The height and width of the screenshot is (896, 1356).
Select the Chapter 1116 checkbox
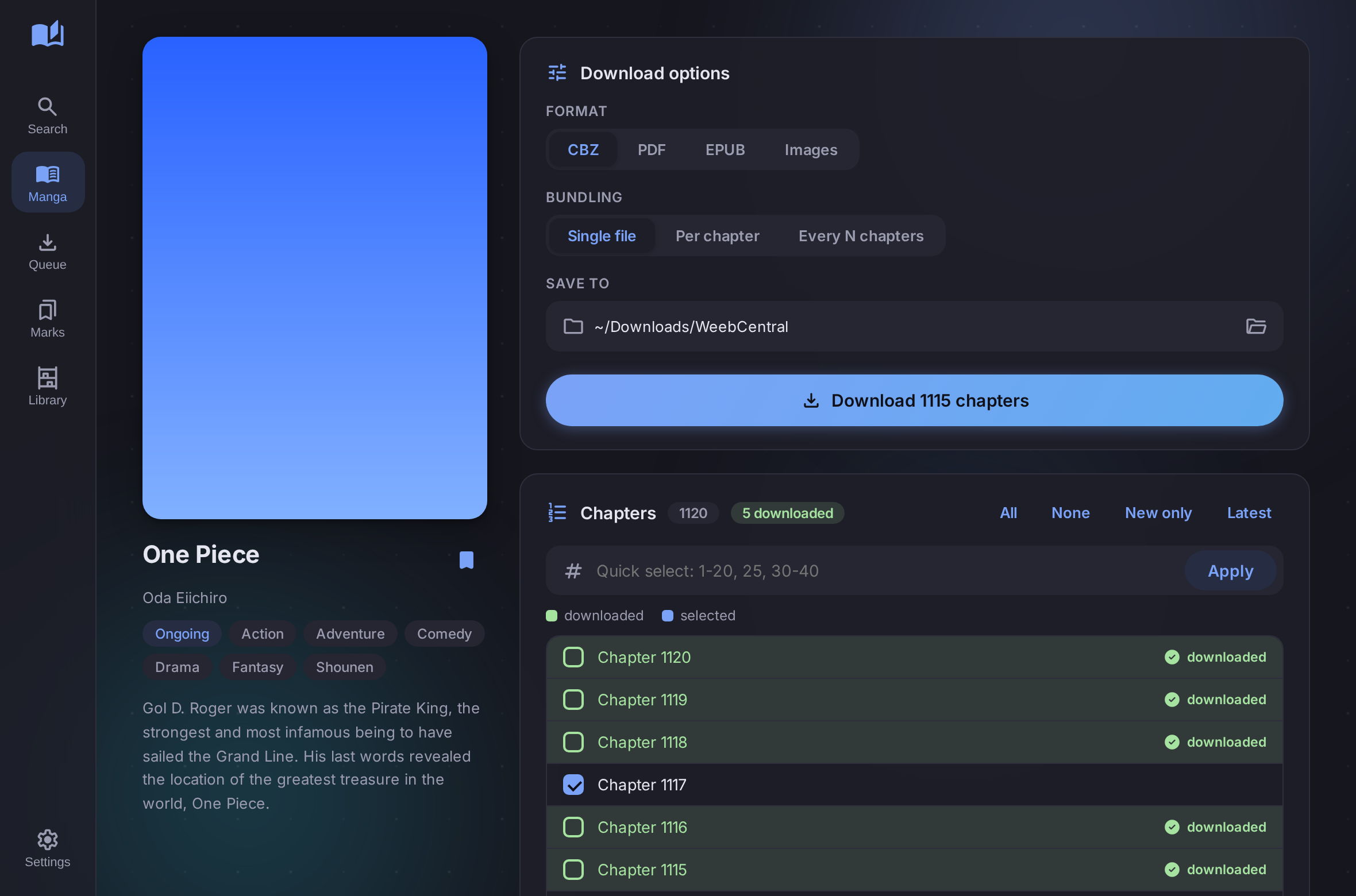pos(573,827)
